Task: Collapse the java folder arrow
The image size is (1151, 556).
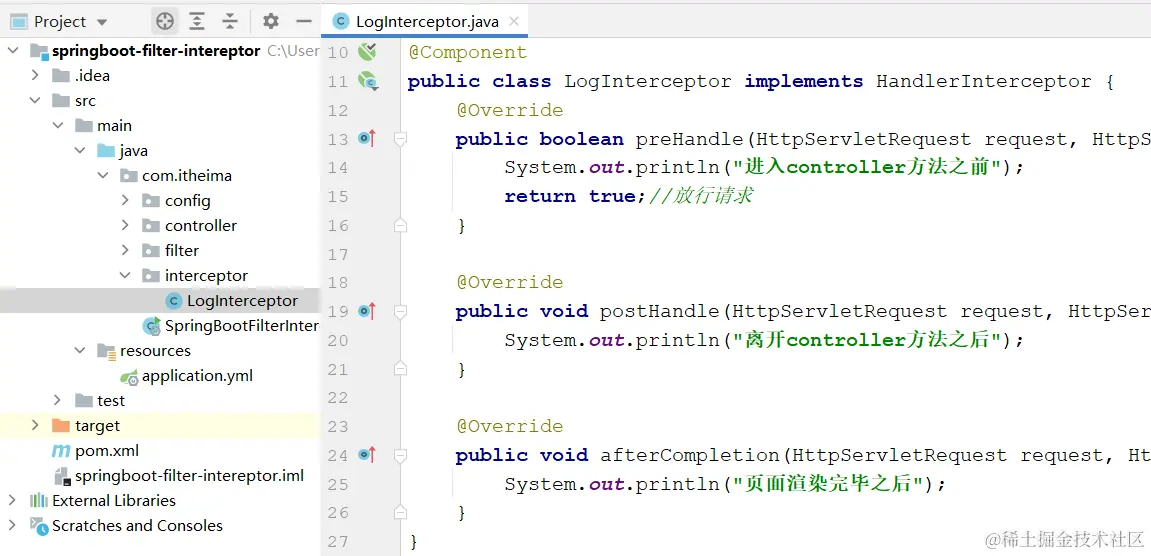Action: point(80,151)
